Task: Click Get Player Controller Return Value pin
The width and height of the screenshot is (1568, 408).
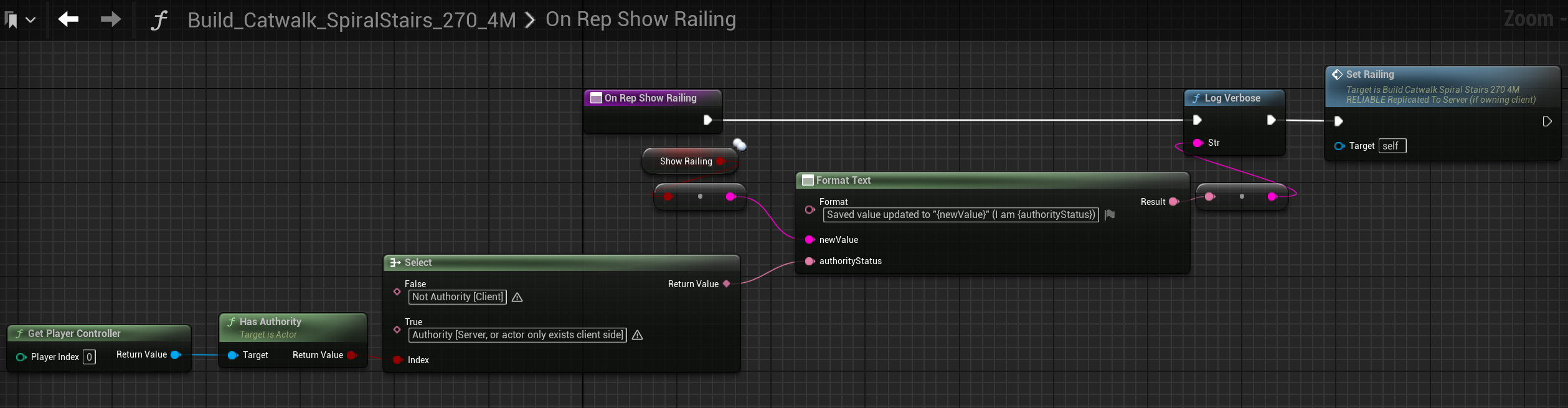Action: click(x=176, y=354)
